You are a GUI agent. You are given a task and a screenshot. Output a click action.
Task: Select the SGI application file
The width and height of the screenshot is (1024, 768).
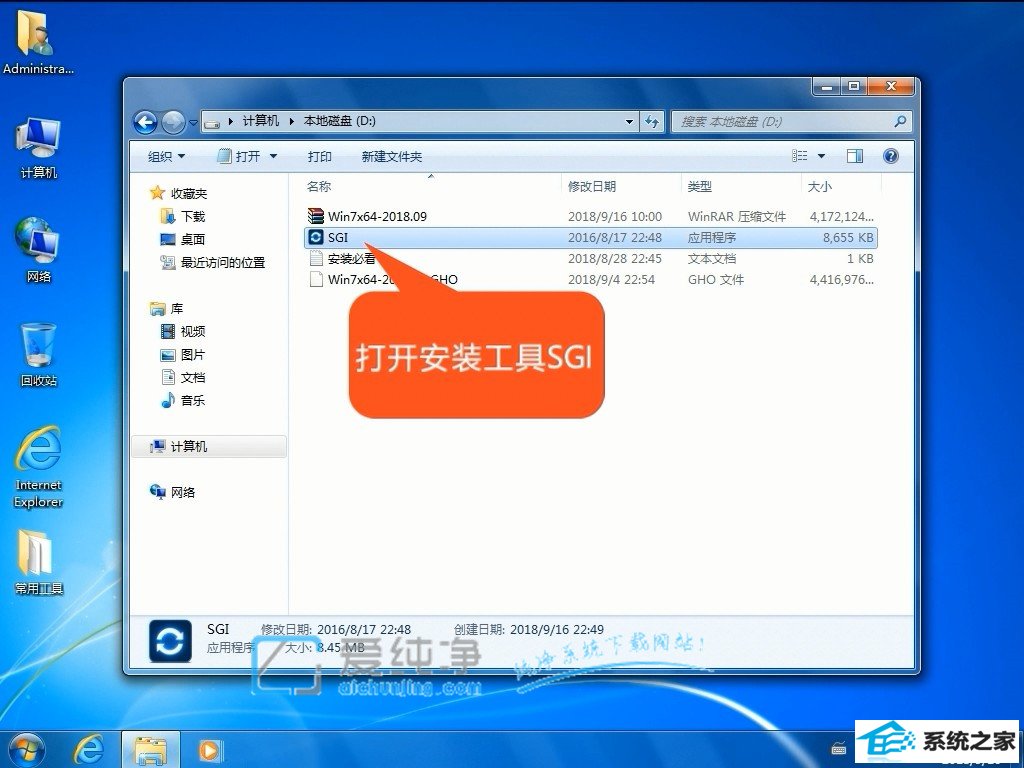(x=337, y=238)
